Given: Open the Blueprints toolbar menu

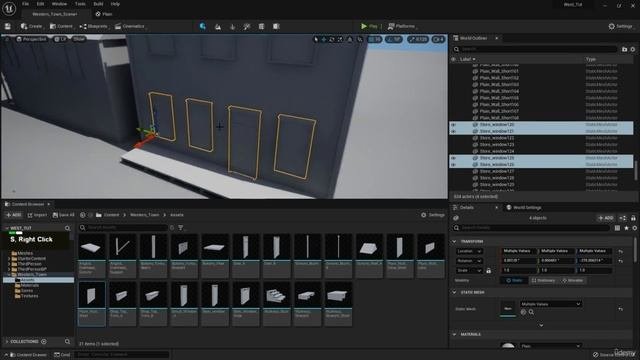Looking at the screenshot, I should [94, 26].
